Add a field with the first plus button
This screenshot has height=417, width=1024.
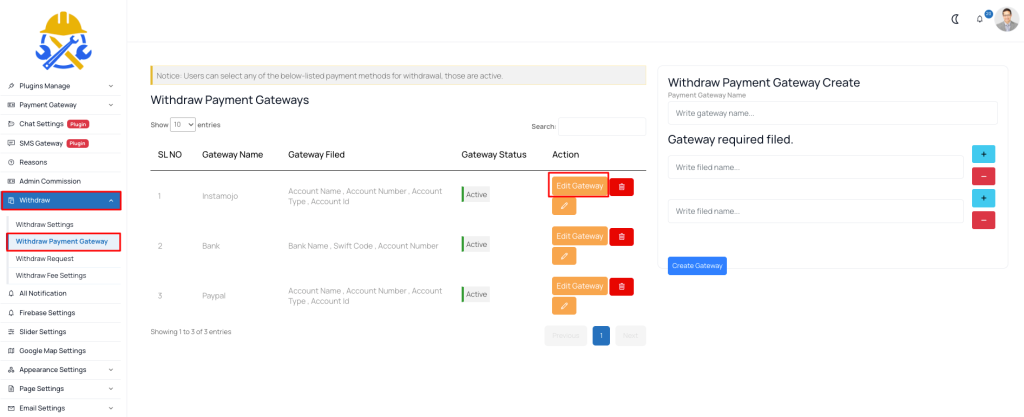[x=984, y=154]
